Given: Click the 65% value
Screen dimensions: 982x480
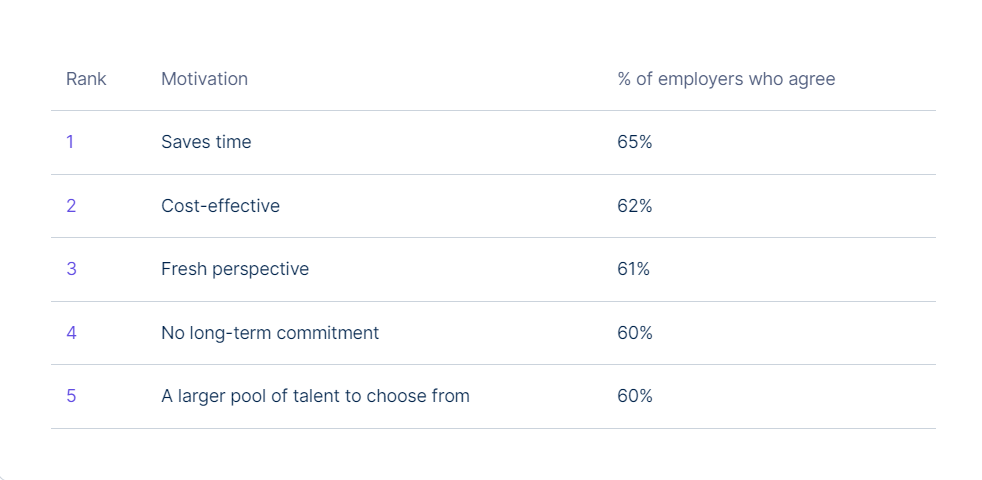Looking at the screenshot, I should (x=635, y=142).
